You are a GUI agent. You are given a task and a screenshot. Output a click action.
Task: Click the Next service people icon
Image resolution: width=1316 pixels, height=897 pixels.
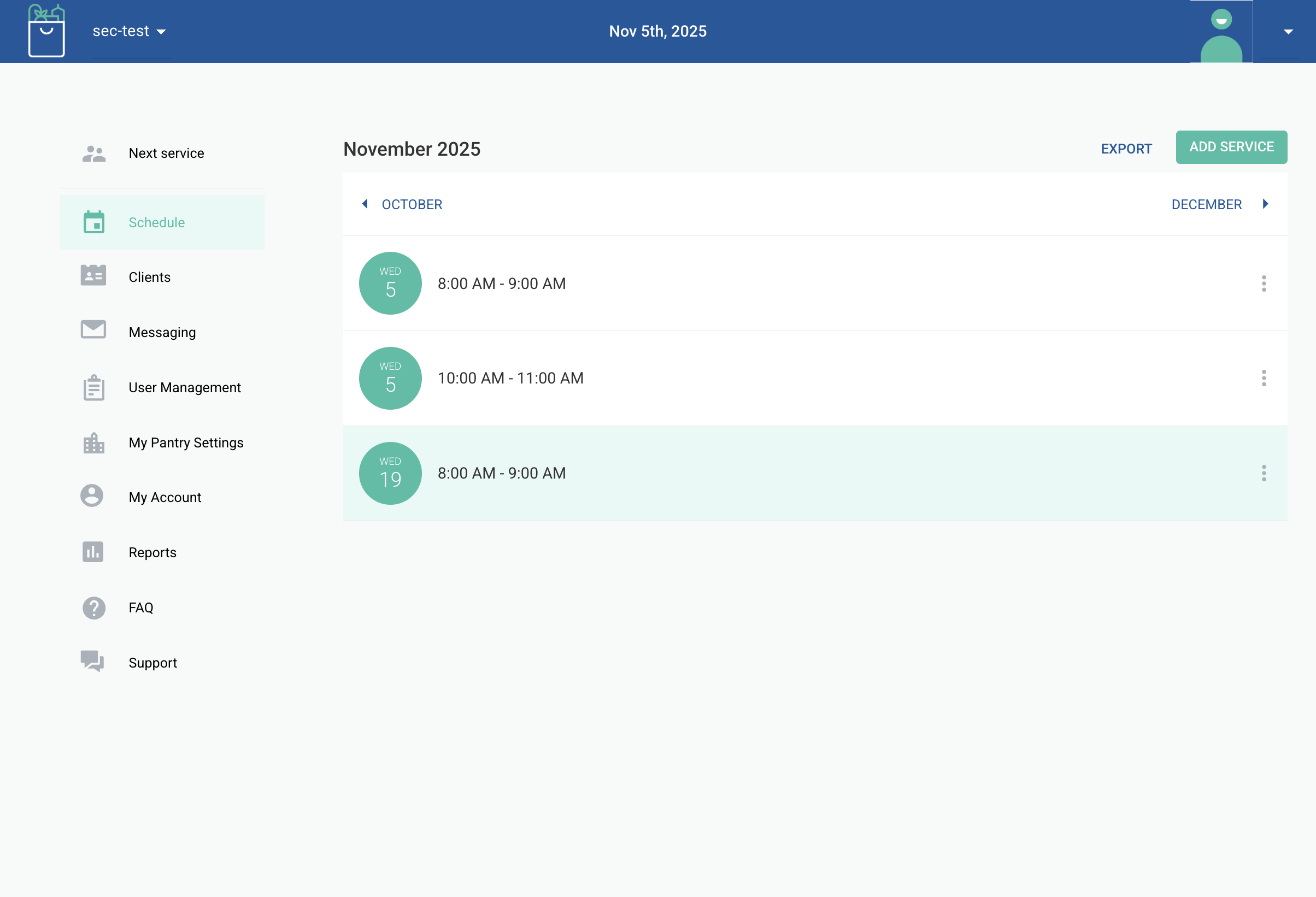coord(93,154)
